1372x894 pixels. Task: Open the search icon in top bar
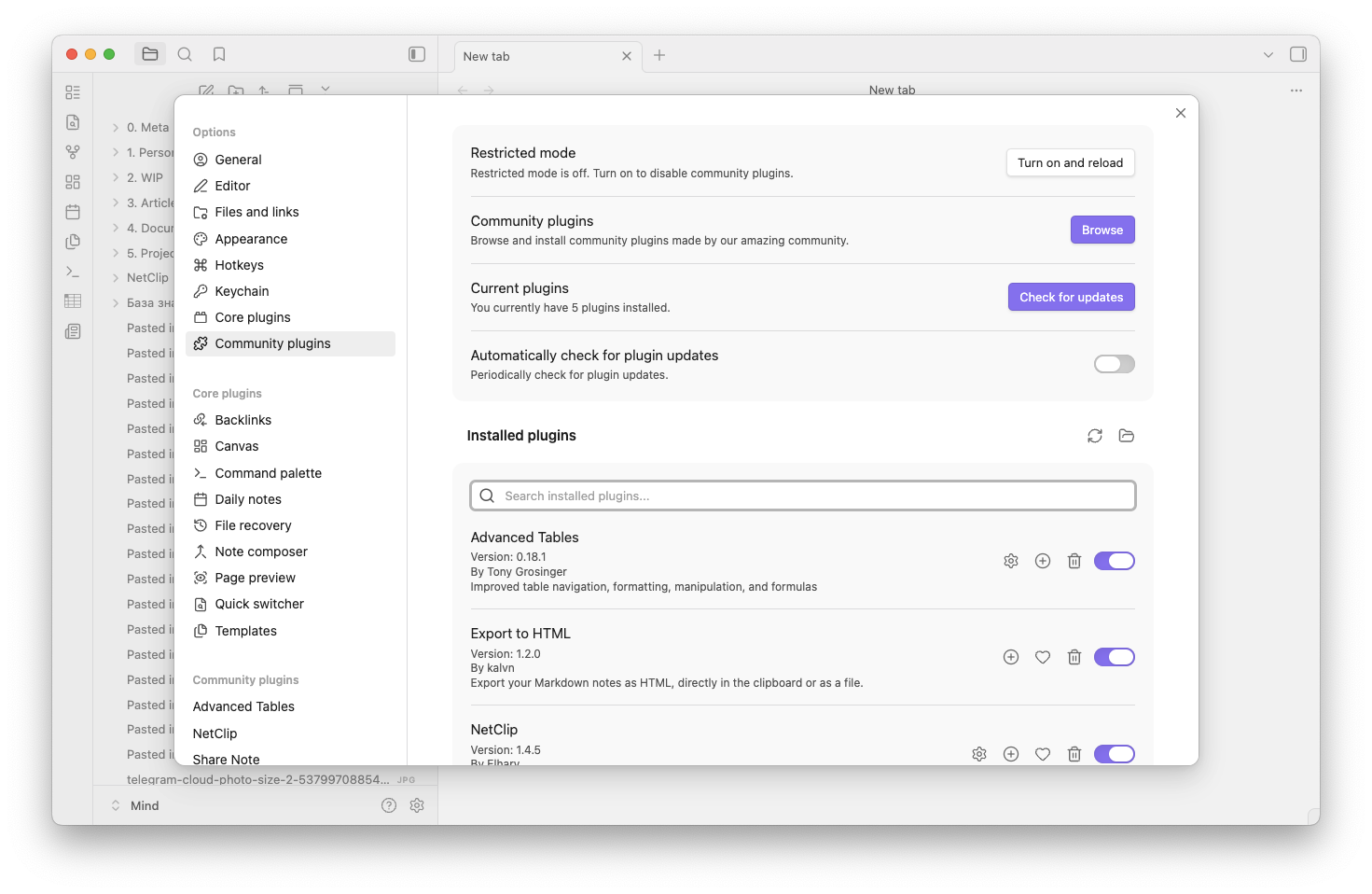tap(185, 54)
